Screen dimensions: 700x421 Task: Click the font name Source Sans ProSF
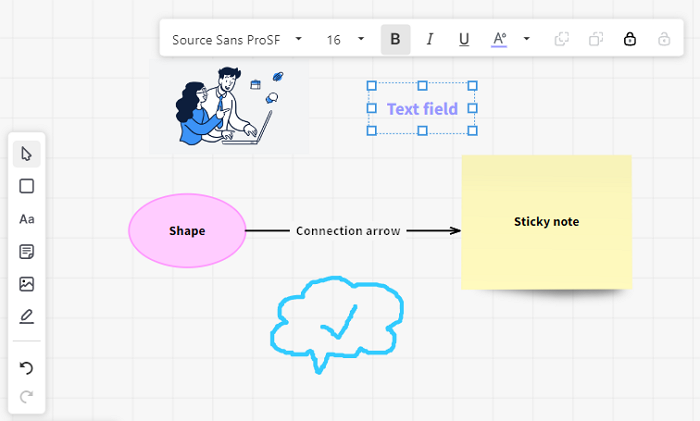click(226, 40)
